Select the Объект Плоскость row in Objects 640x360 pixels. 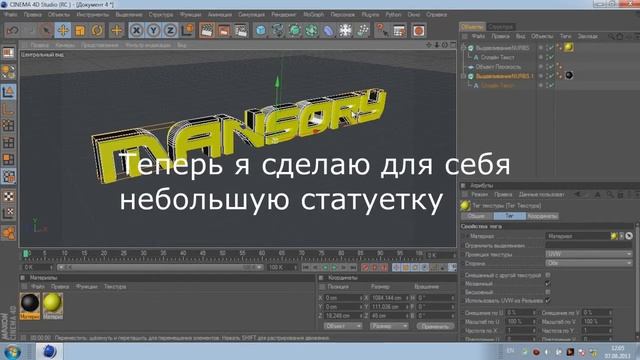click(x=498, y=67)
